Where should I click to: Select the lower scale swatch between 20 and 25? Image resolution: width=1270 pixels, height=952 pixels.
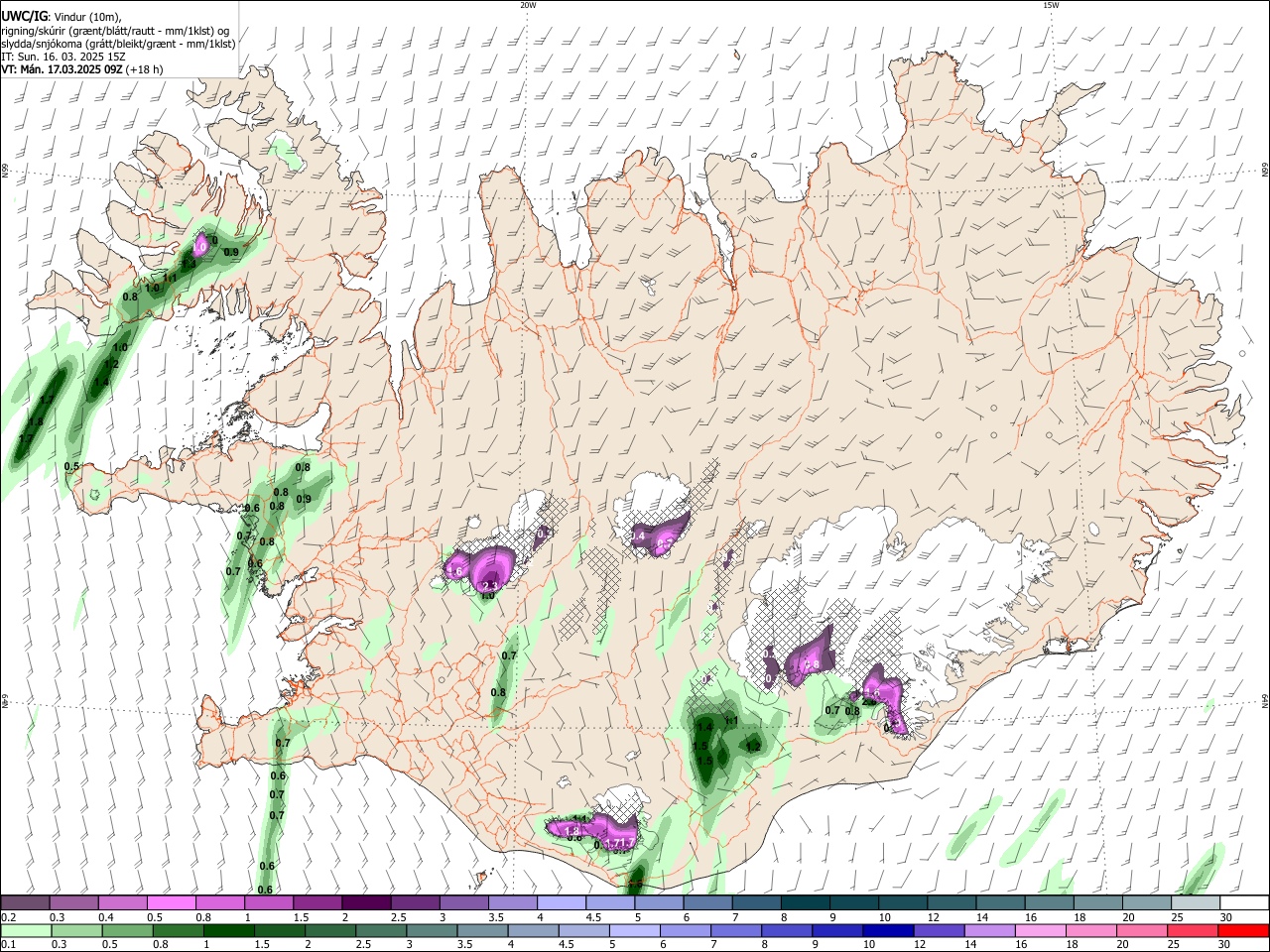(1141, 930)
